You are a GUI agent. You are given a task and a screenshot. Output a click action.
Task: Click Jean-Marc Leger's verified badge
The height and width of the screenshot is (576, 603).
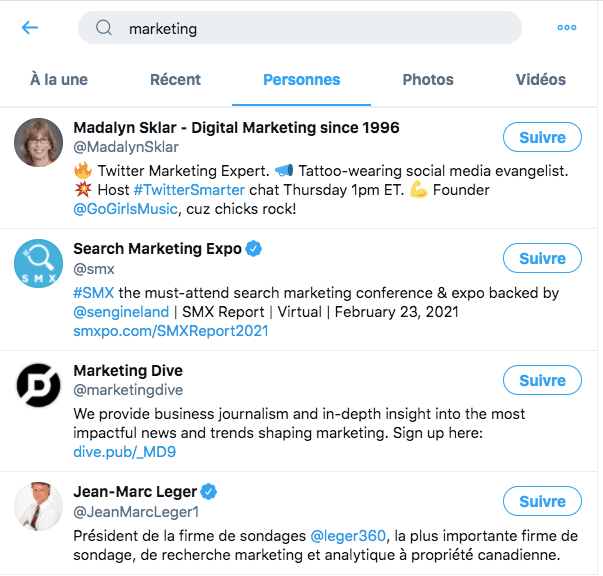pos(209,492)
